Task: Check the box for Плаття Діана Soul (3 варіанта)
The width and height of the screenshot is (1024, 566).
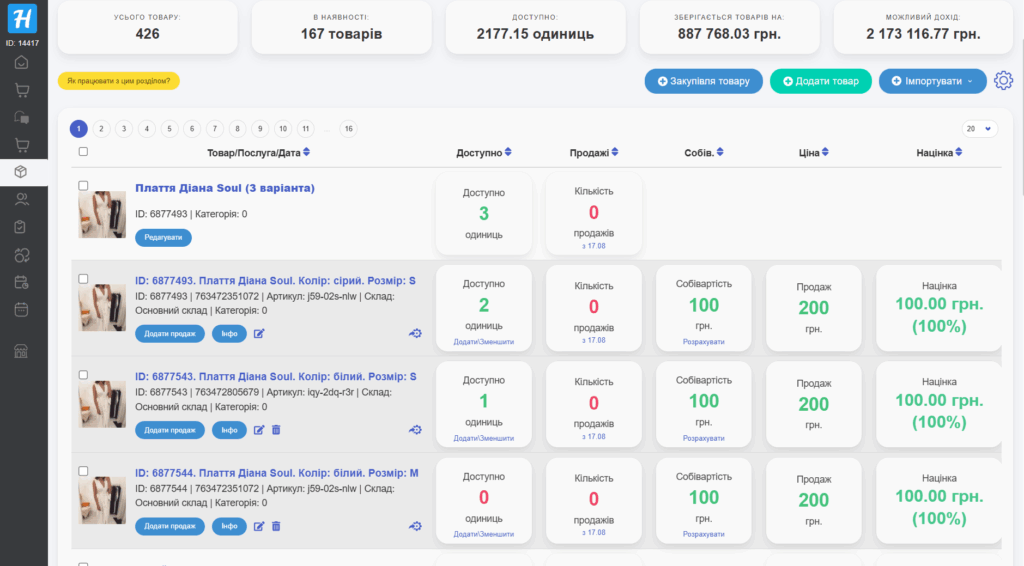Action: [x=83, y=185]
